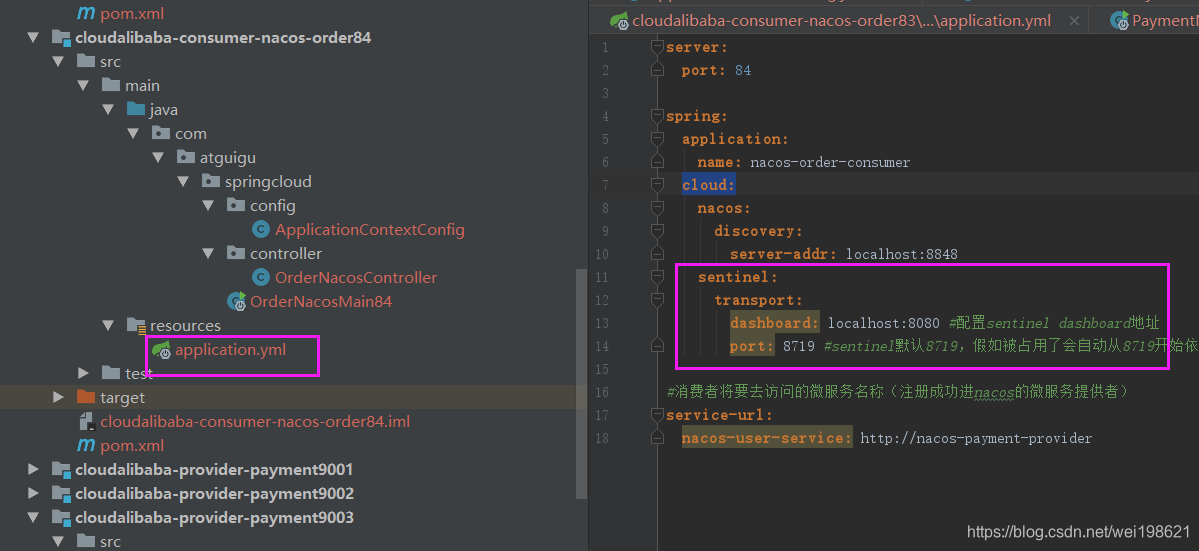The width and height of the screenshot is (1199, 551).
Task: Expand the target folder arrow
Action: coord(58,397)
